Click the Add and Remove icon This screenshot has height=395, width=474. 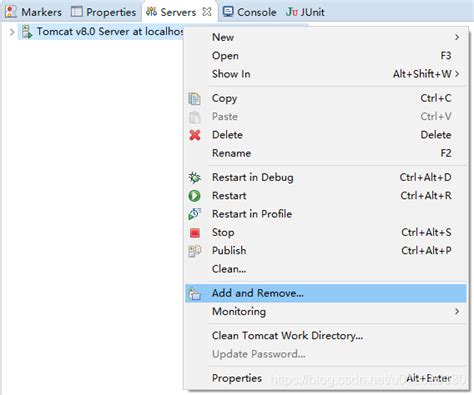click(x=195, y=294)
